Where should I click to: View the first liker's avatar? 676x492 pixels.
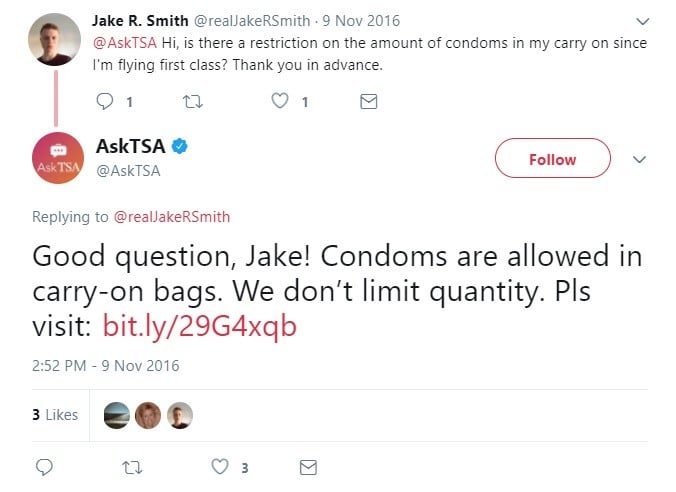pyautogui.click(x=117, y=415)
